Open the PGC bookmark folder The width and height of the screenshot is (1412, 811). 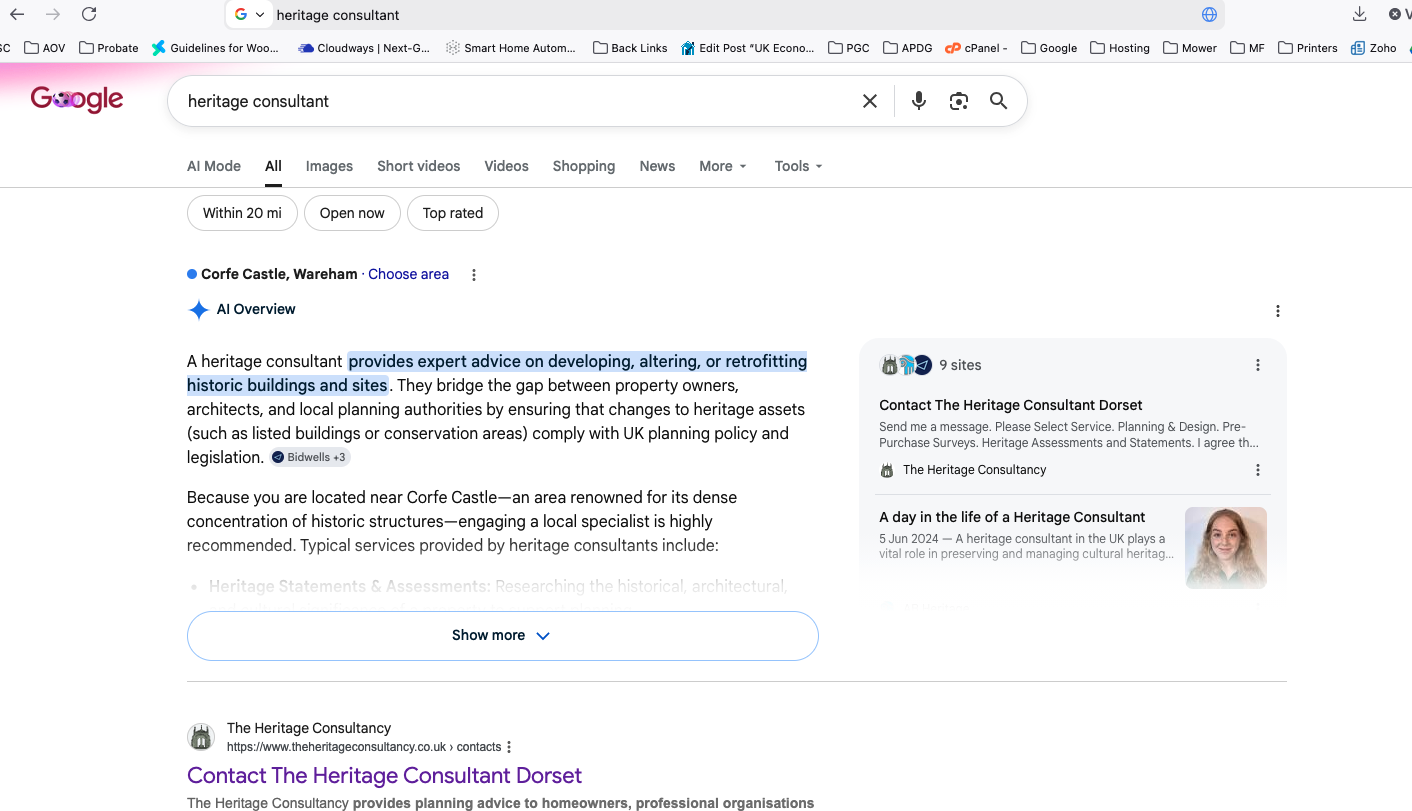coord(849,48)
